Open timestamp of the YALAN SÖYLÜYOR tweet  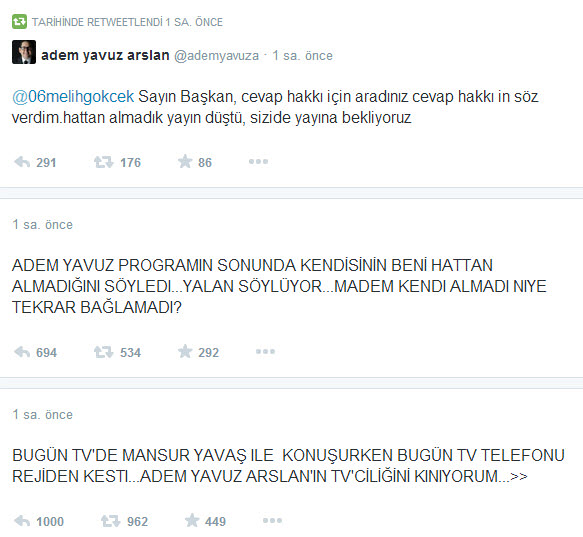[42, 225]
